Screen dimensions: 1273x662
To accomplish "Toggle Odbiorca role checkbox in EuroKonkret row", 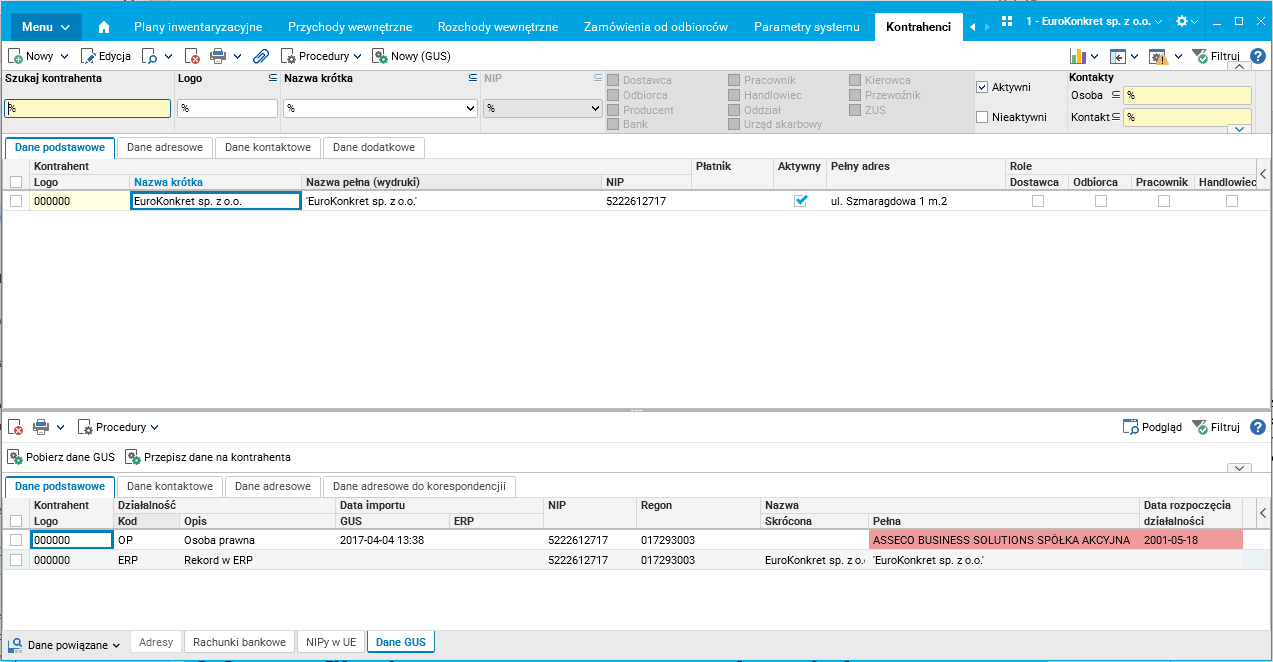I will [1101, 201].
